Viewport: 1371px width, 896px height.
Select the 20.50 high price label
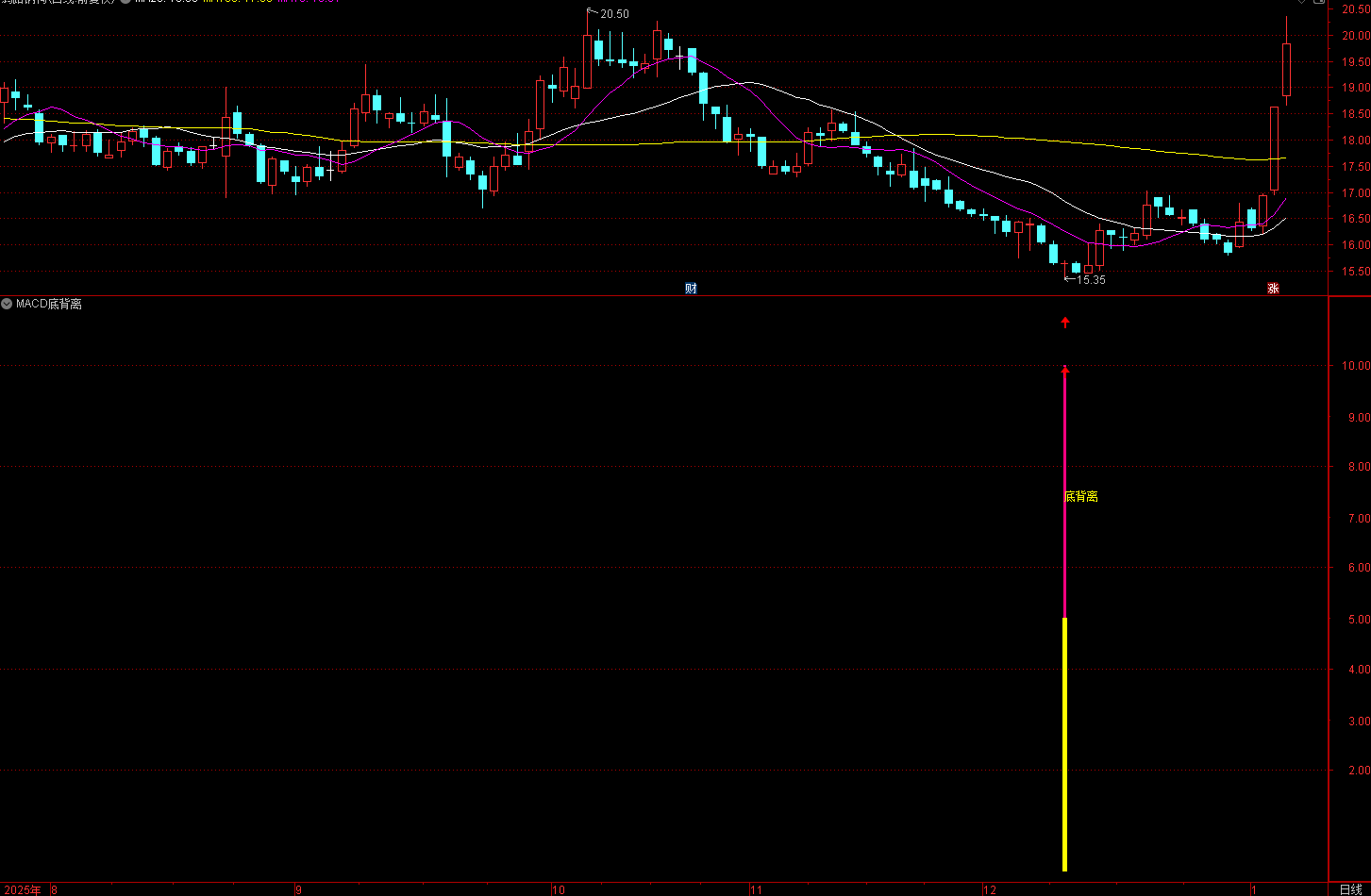(614, 14)
